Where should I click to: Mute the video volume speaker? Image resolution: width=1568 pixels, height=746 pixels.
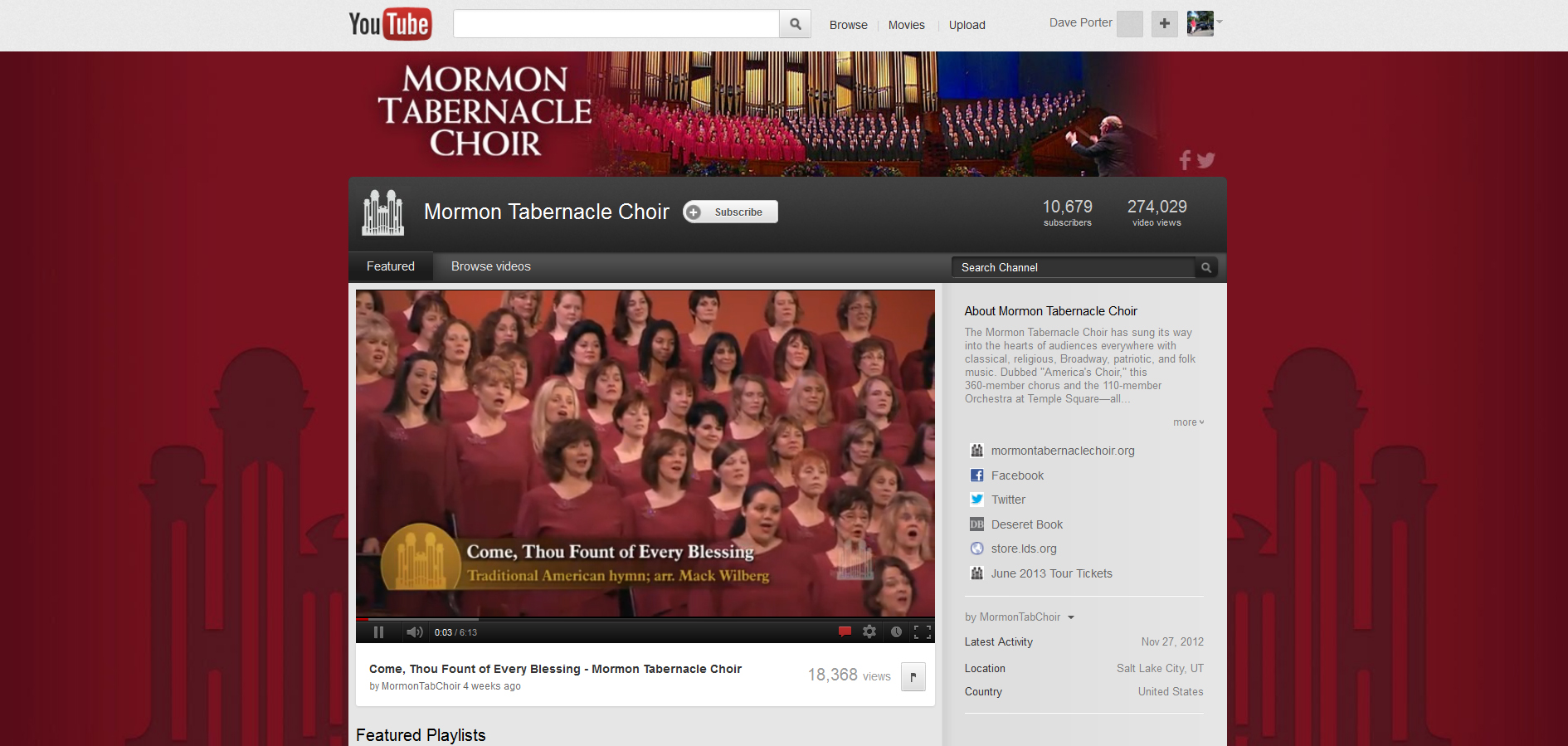click(x=415, y=631)
